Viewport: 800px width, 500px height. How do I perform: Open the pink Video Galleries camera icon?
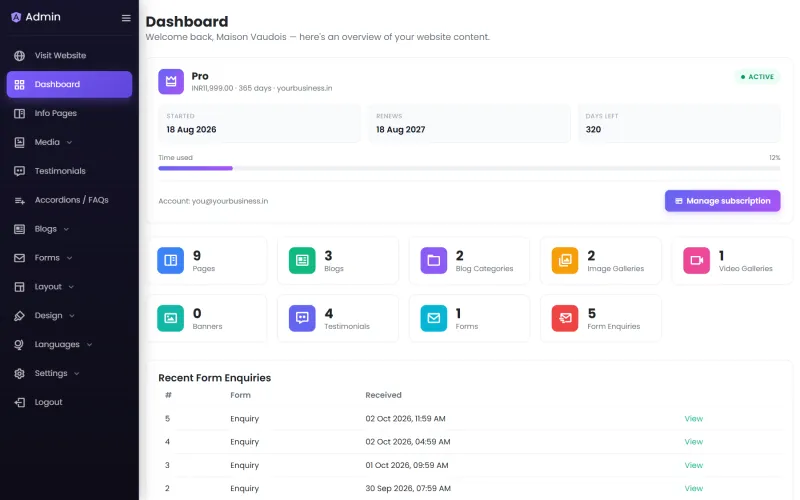tap(696, 261)
